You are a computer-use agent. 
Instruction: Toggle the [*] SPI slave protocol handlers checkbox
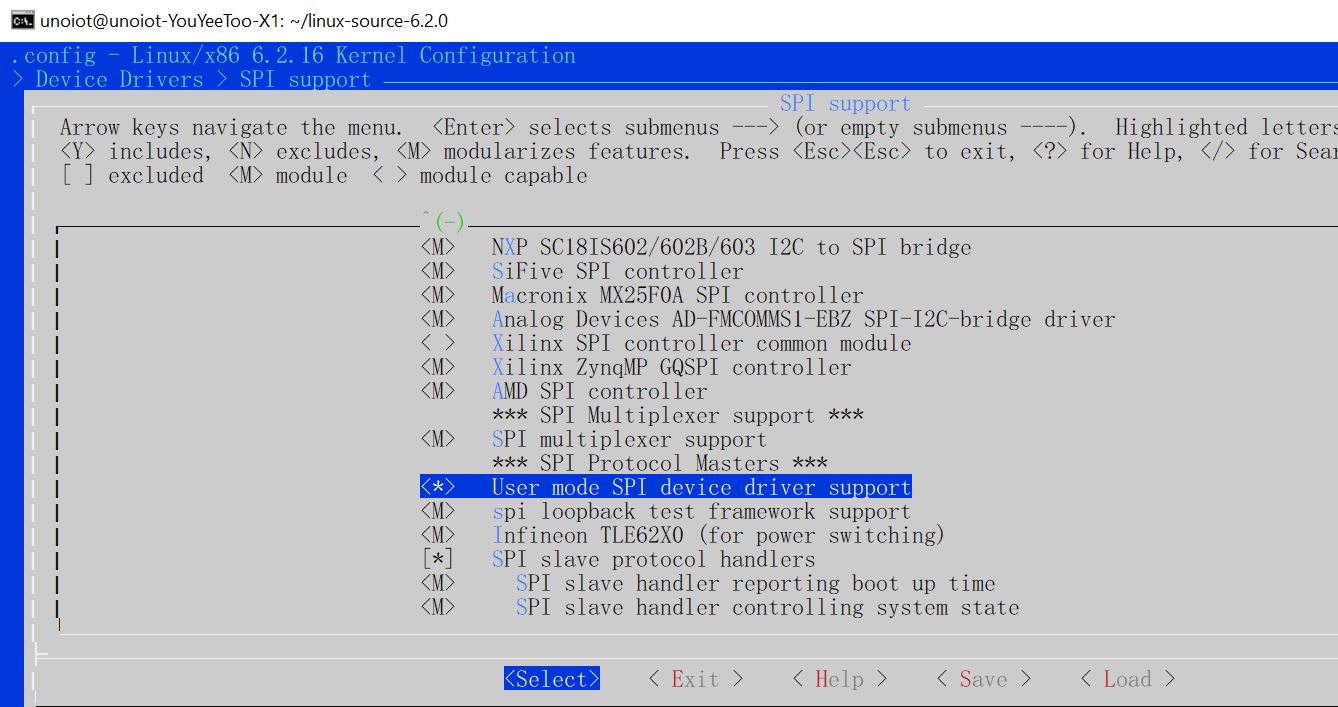[438, 559]
